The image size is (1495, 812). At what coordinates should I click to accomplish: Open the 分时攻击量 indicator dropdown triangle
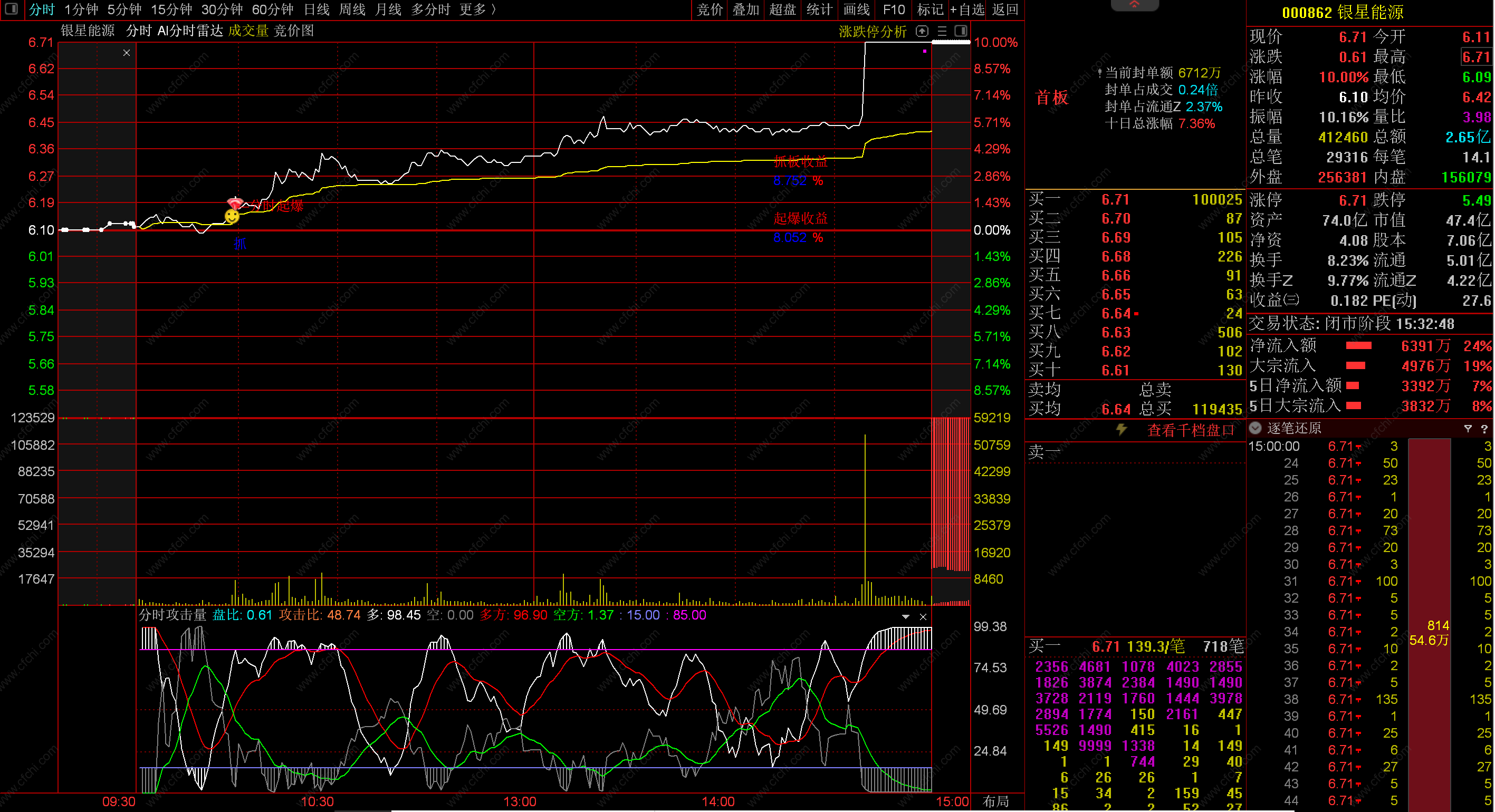(x=905, y=616)
